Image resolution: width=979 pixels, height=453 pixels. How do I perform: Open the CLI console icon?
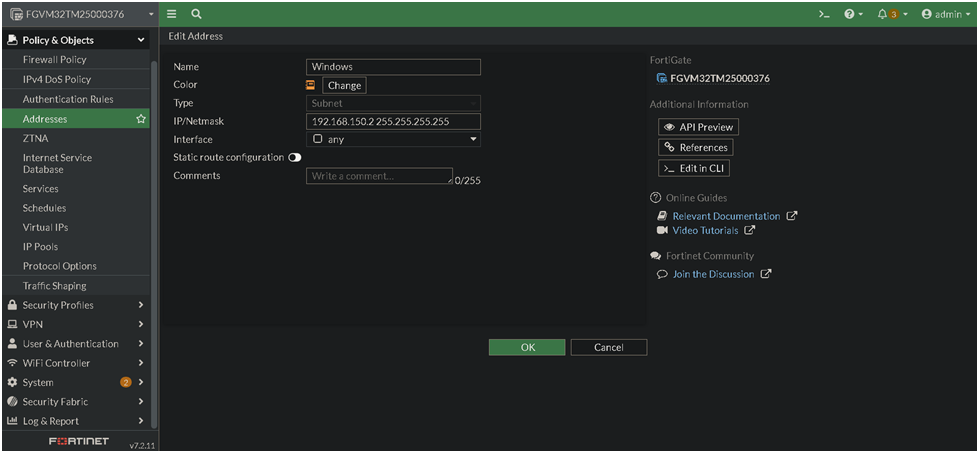tap(824, 14)
